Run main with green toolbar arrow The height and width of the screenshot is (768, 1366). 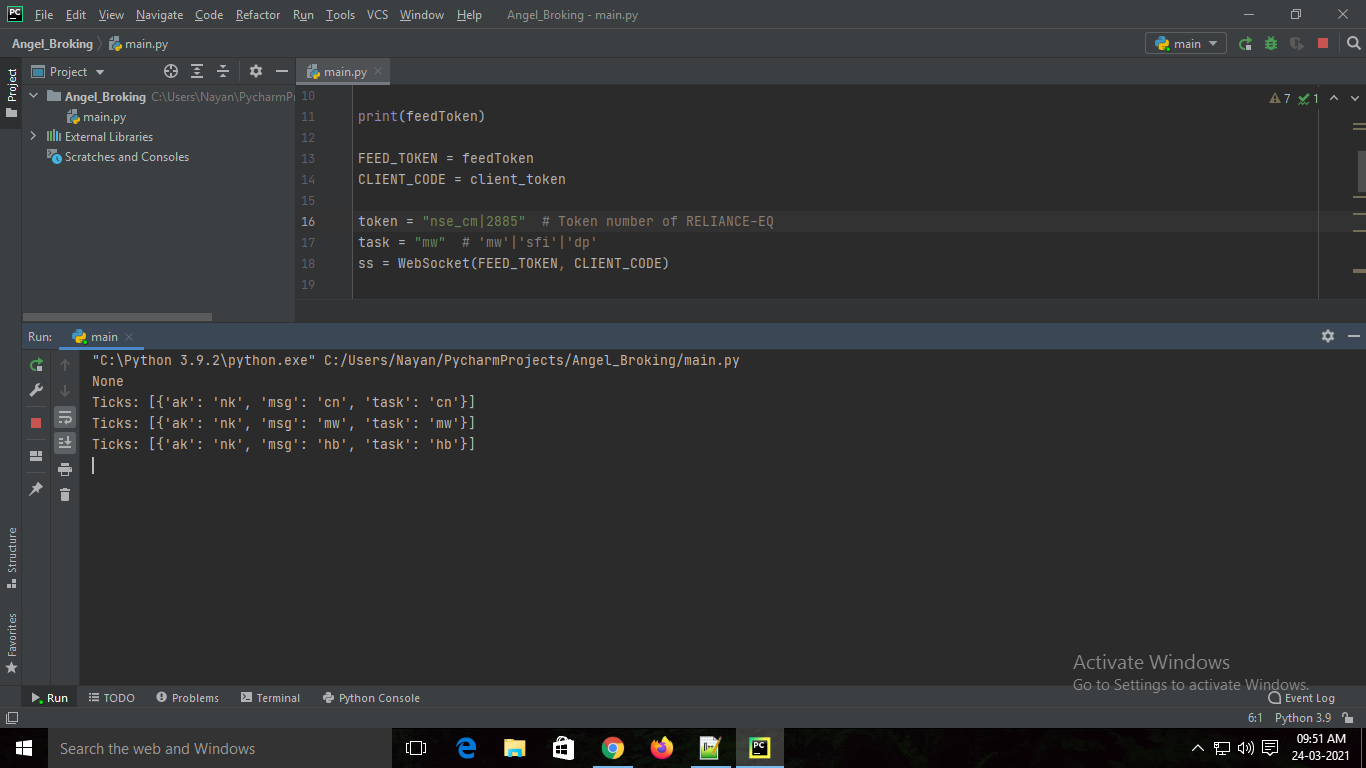pos(1245,43)
